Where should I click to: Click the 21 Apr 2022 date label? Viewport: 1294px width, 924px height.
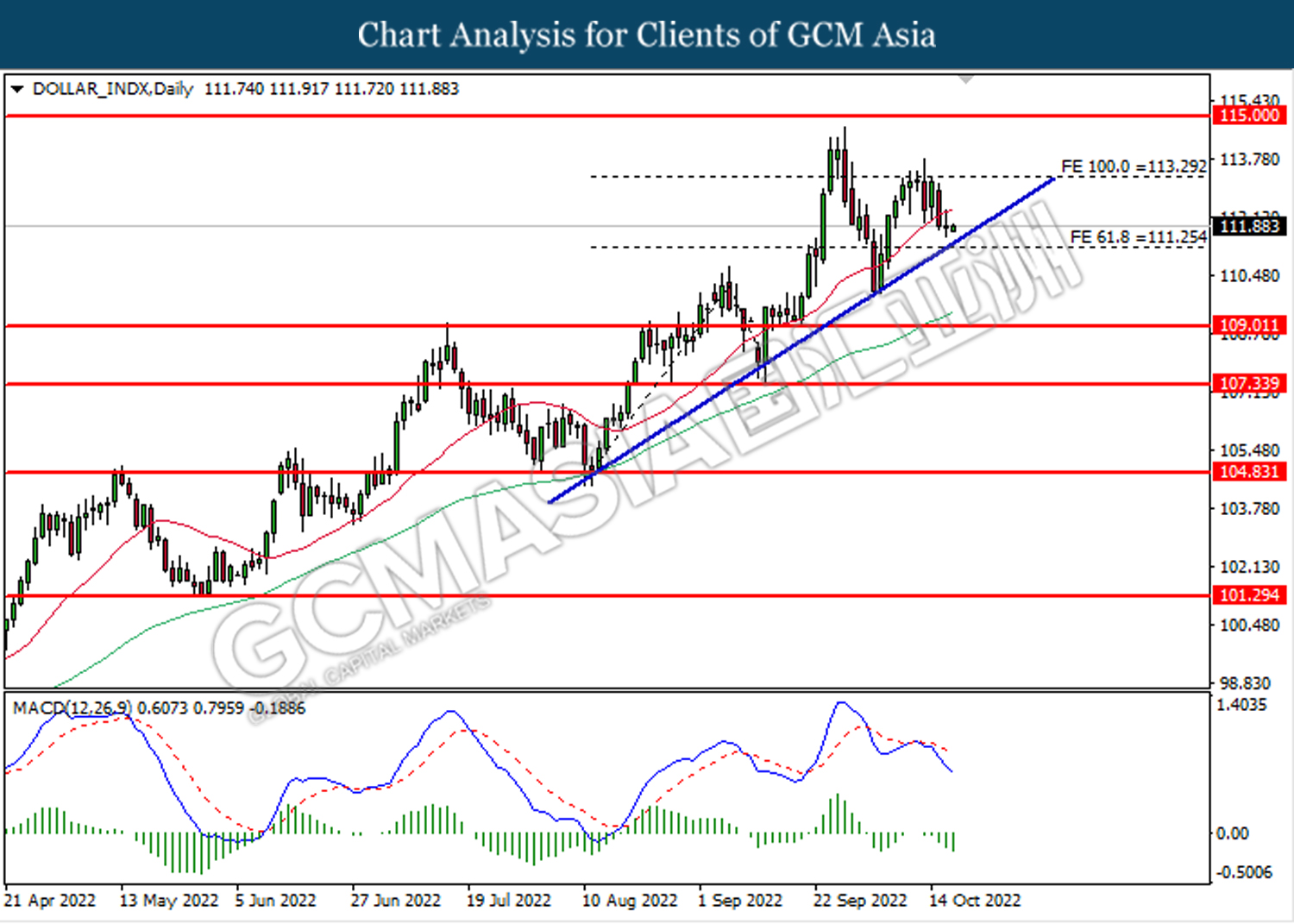click(x=50, y=901)
